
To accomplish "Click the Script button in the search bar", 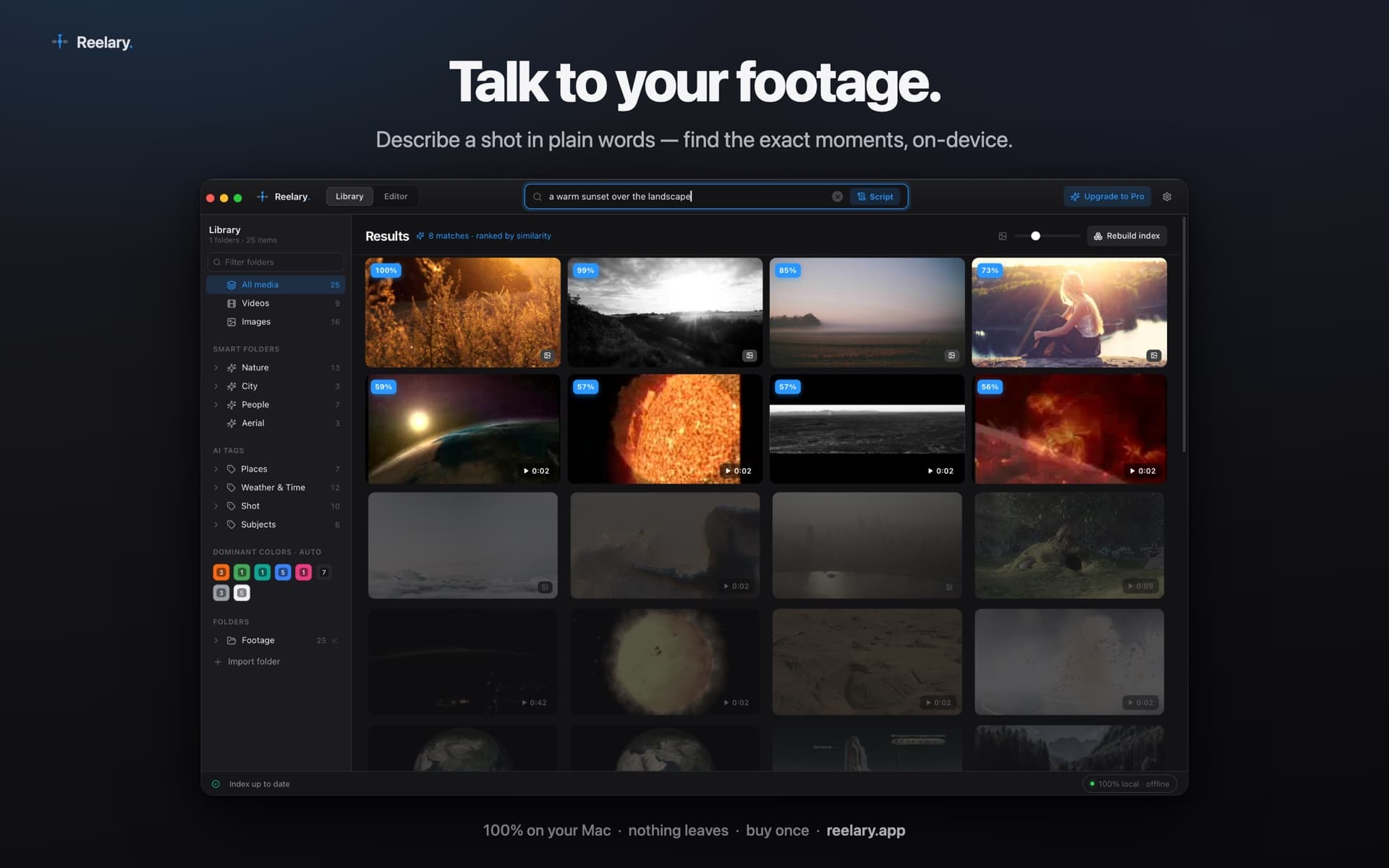I will click(x=875, y=197).
